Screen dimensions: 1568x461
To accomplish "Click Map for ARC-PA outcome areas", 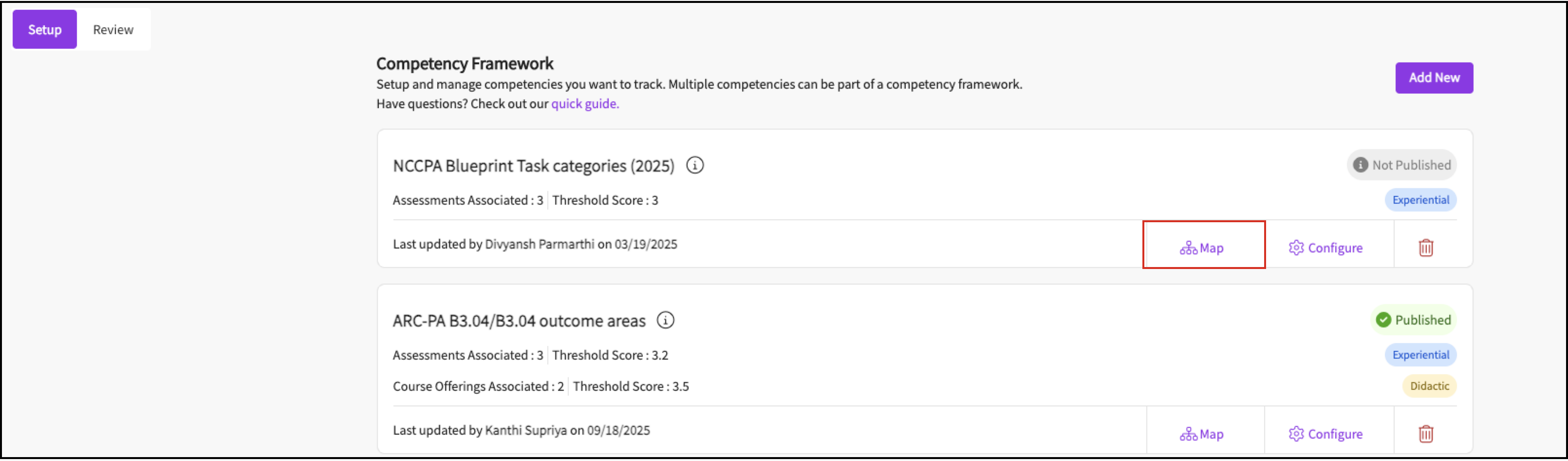I will point(1202,434).
